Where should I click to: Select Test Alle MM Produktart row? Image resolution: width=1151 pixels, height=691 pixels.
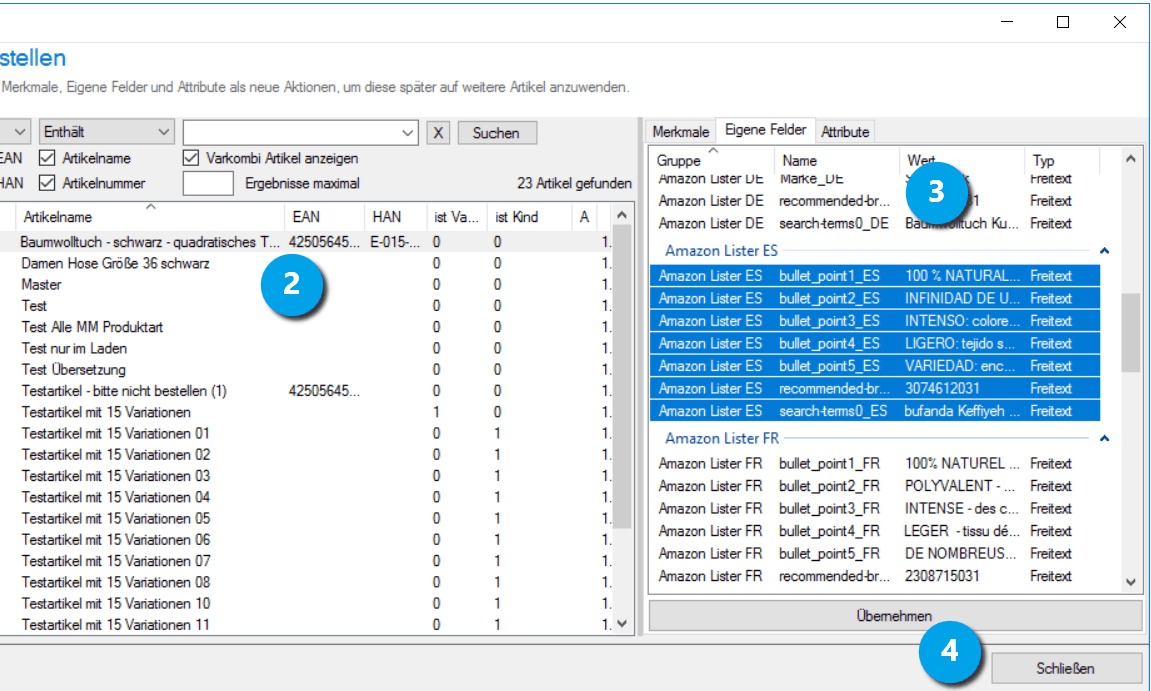[305, 327]
